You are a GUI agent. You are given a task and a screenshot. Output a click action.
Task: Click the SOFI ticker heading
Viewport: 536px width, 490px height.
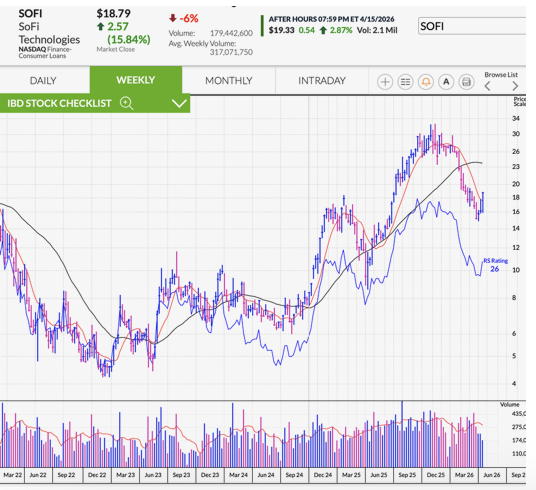pos(30,14)
